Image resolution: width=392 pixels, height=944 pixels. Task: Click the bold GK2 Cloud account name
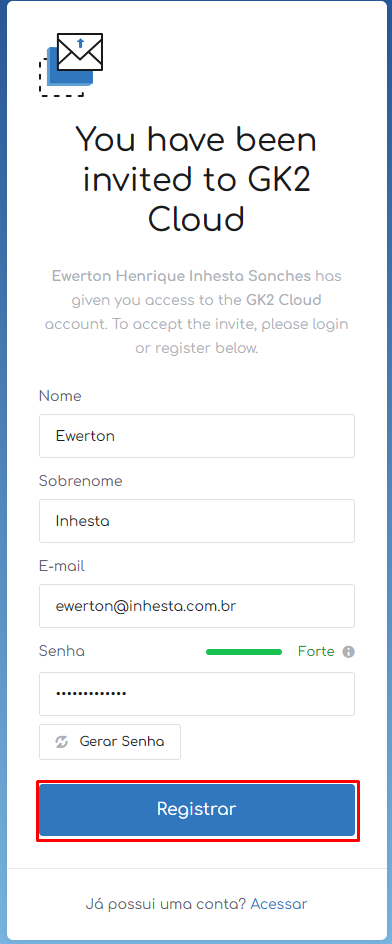[284, 300]
